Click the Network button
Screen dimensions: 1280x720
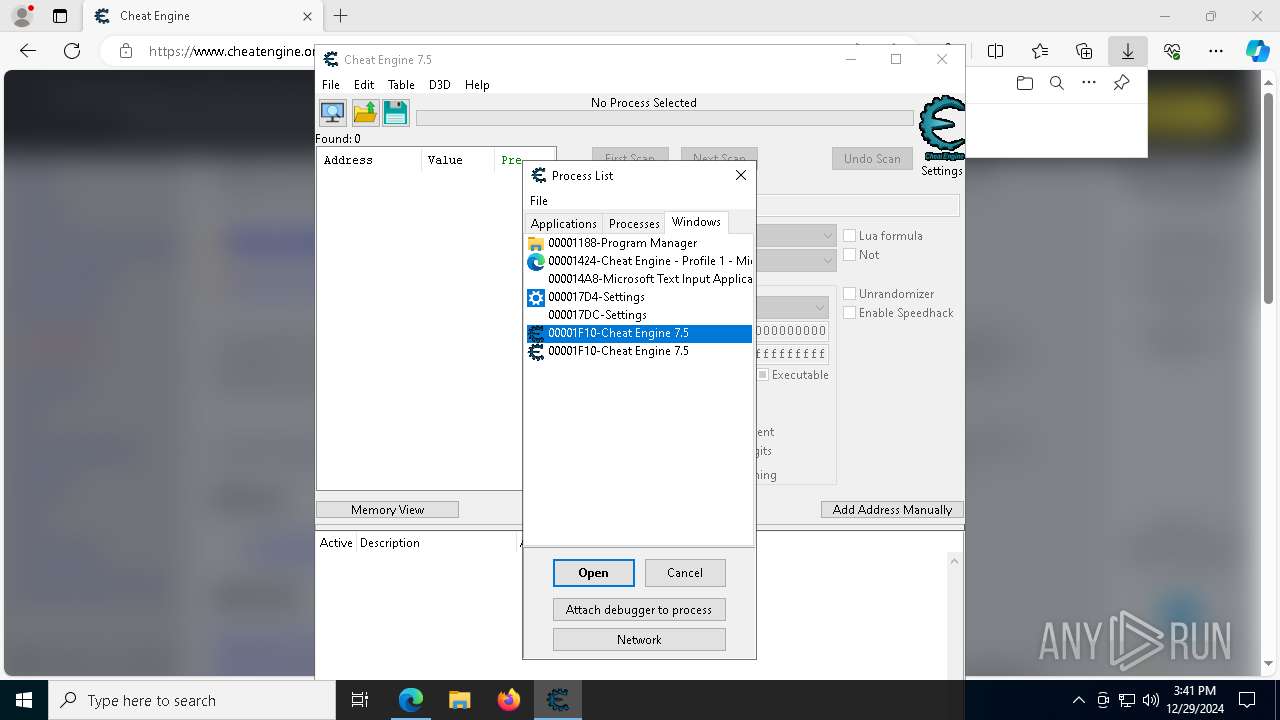click(639, 640)
